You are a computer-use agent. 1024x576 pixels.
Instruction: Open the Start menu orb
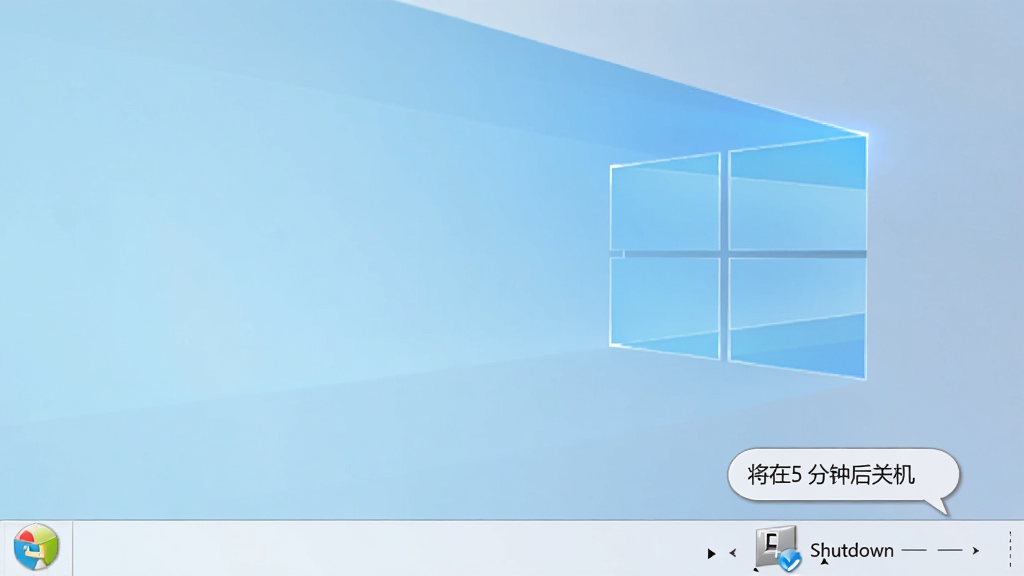click(37, 547)
